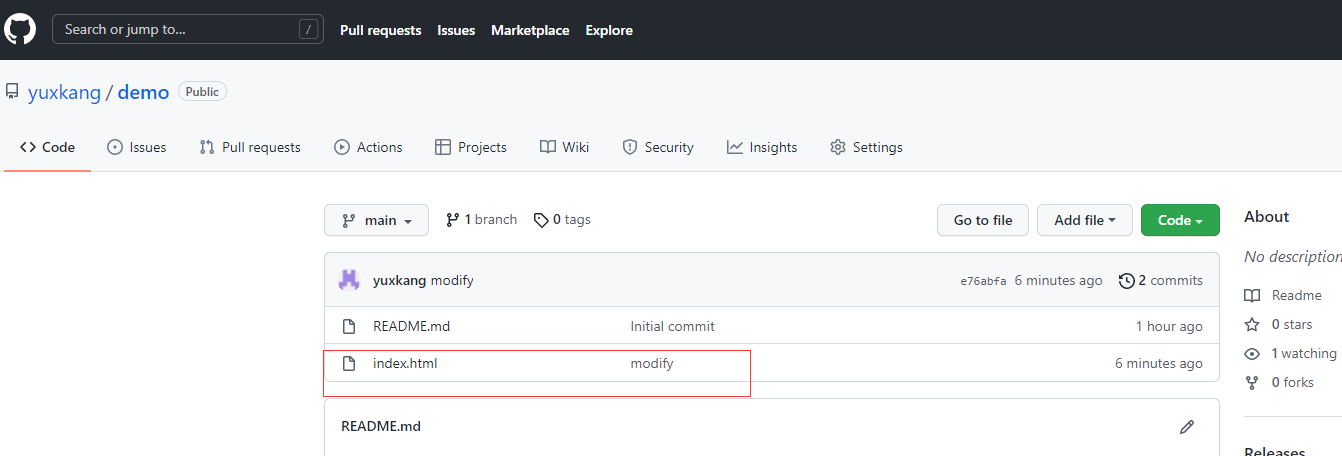Open the 2 commits history link

point(1161,281)
